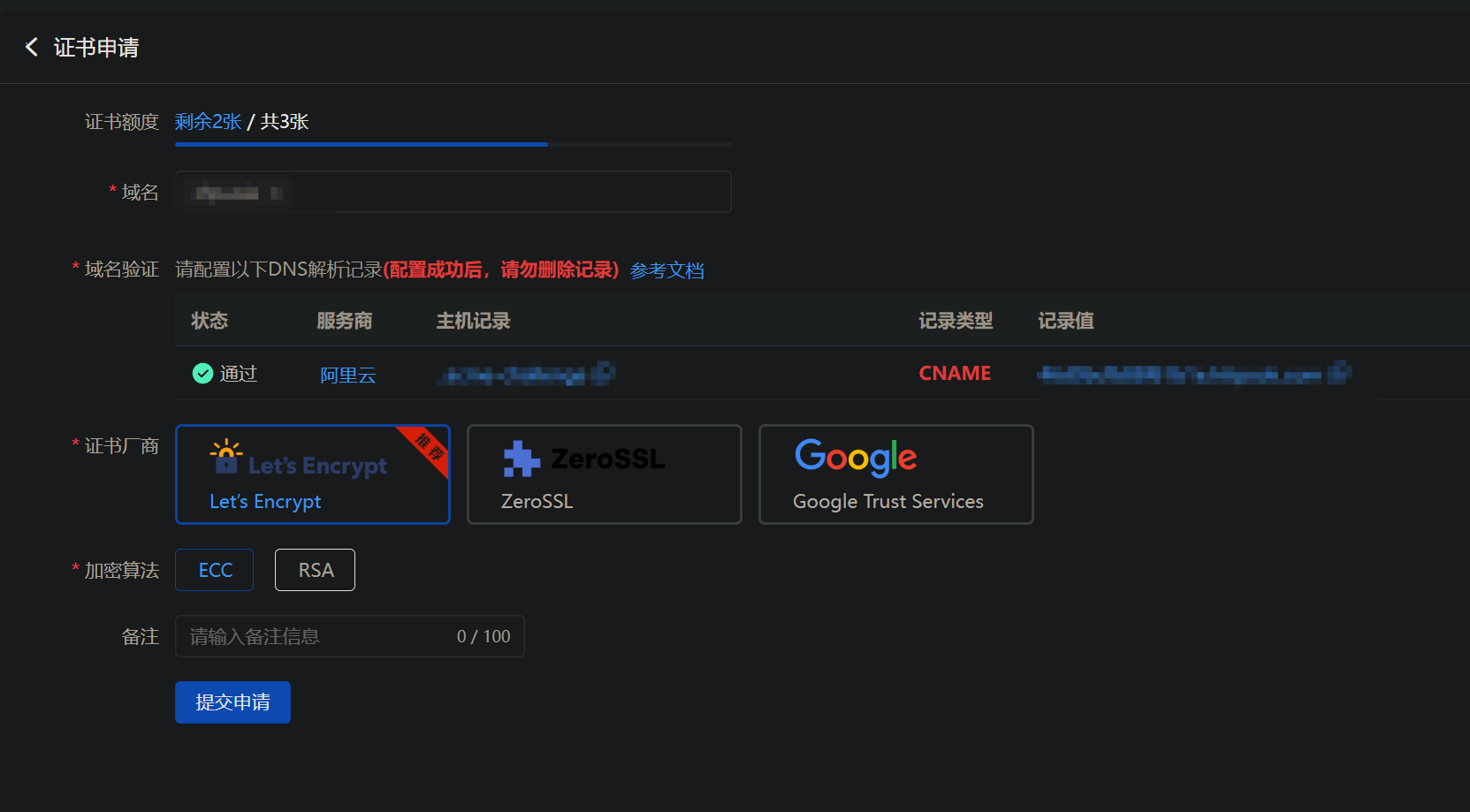Image resolution: width=1470 pixels, height=812 pixels.
Task: Click the red CNAME record type
Action: click(x=955, y=373)
